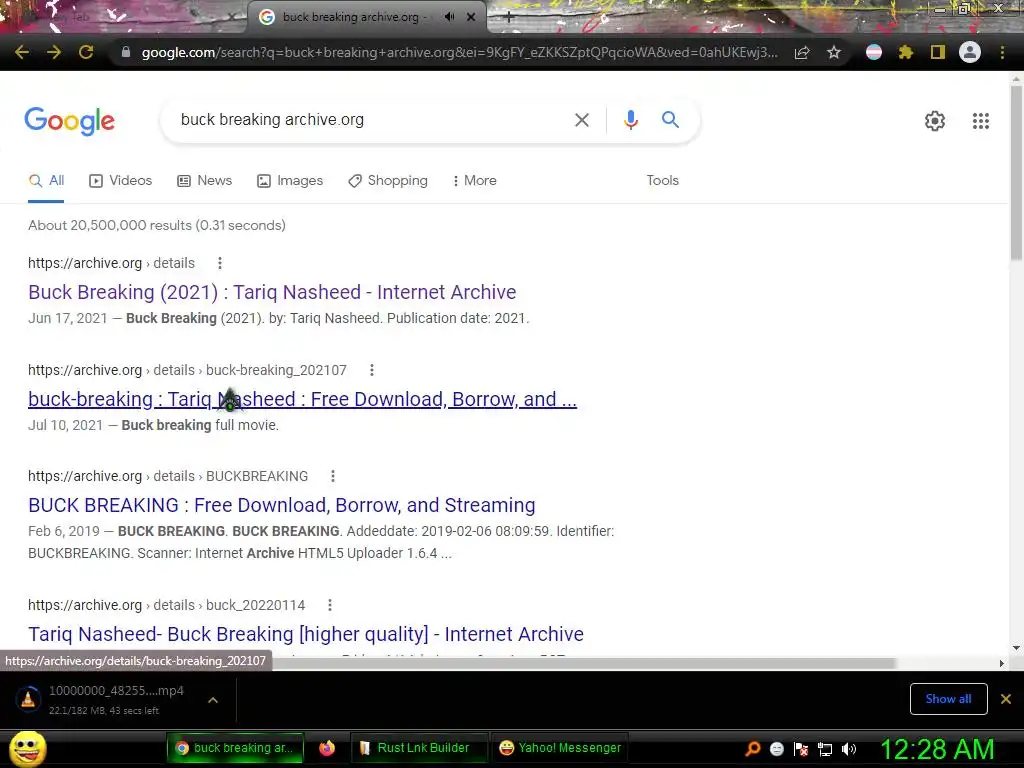Switch to Chrome taskbar button

tap(234, 748)
